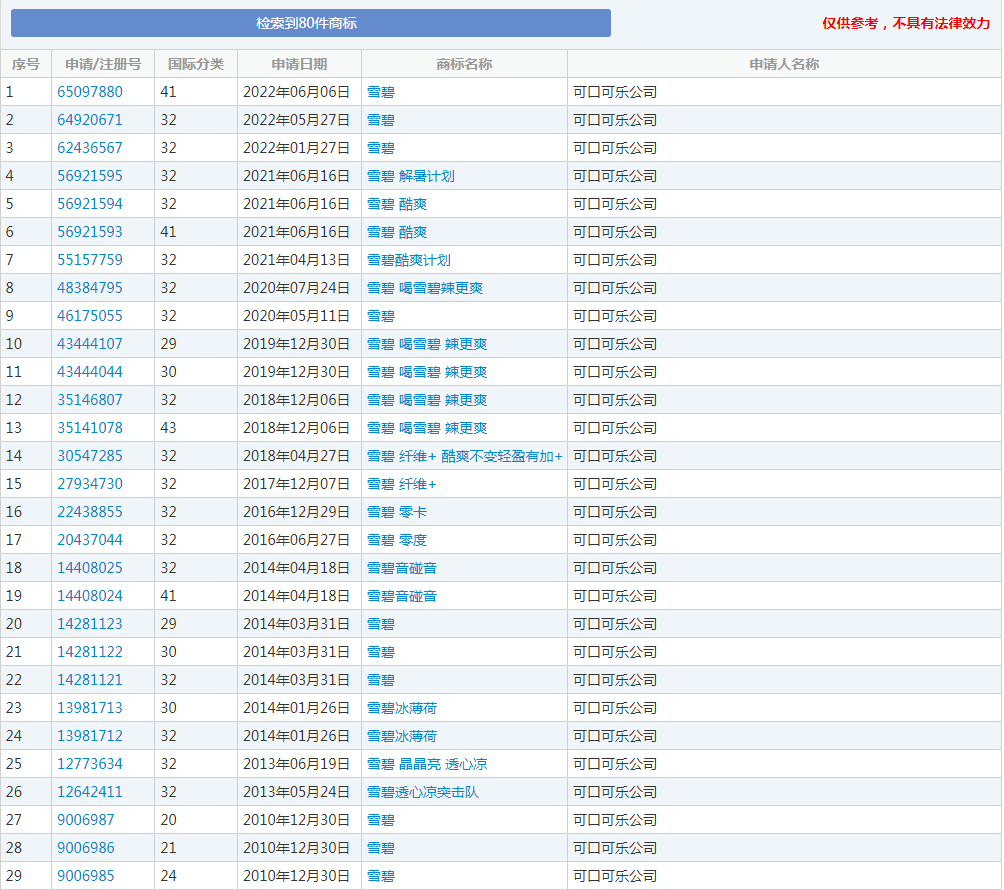Open registration number 14408025 link
This screenshot has width=1004, height=890.
(90, 568)
